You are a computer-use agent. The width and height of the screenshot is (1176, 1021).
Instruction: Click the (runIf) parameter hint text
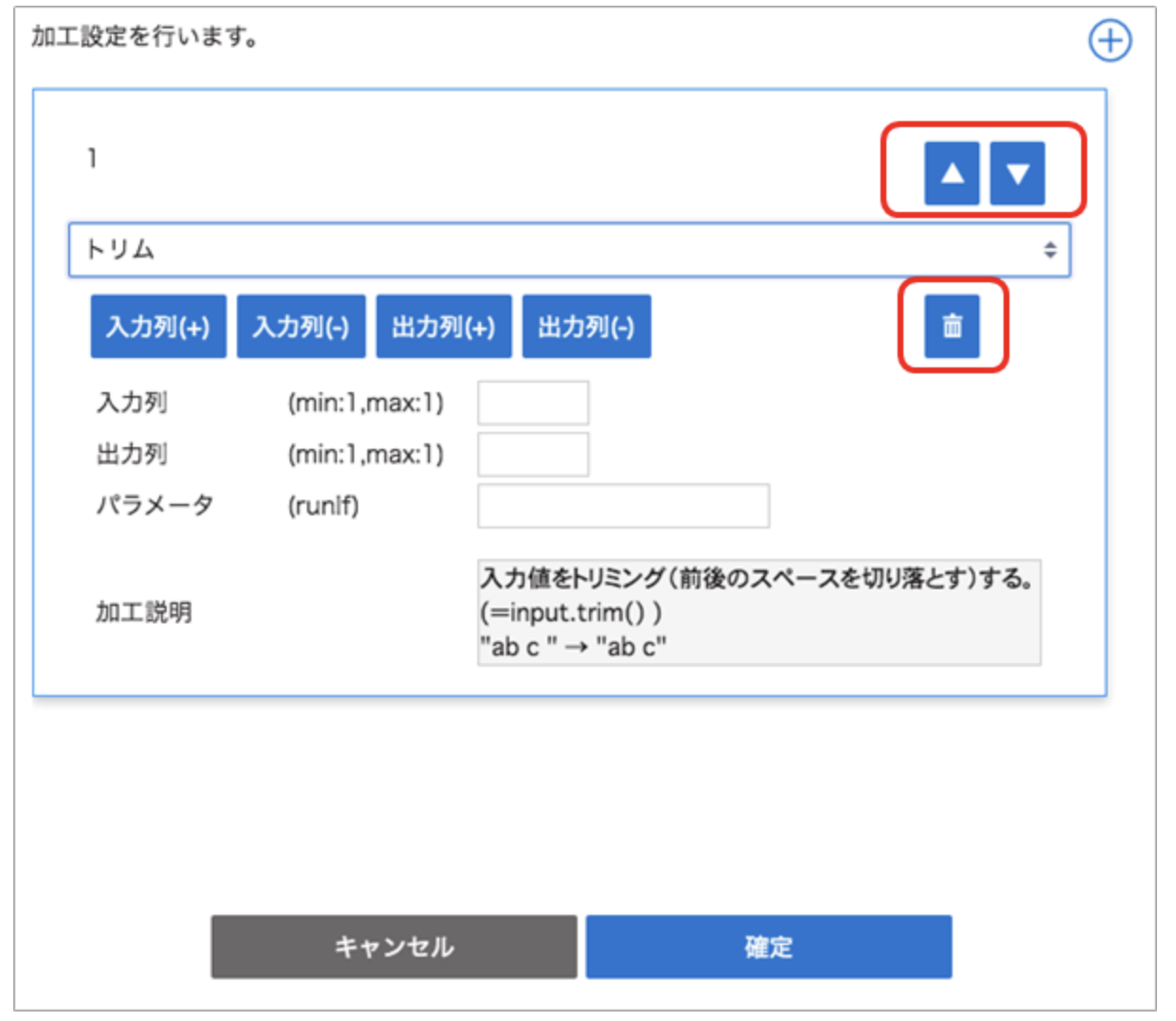[x=323, y=506]
